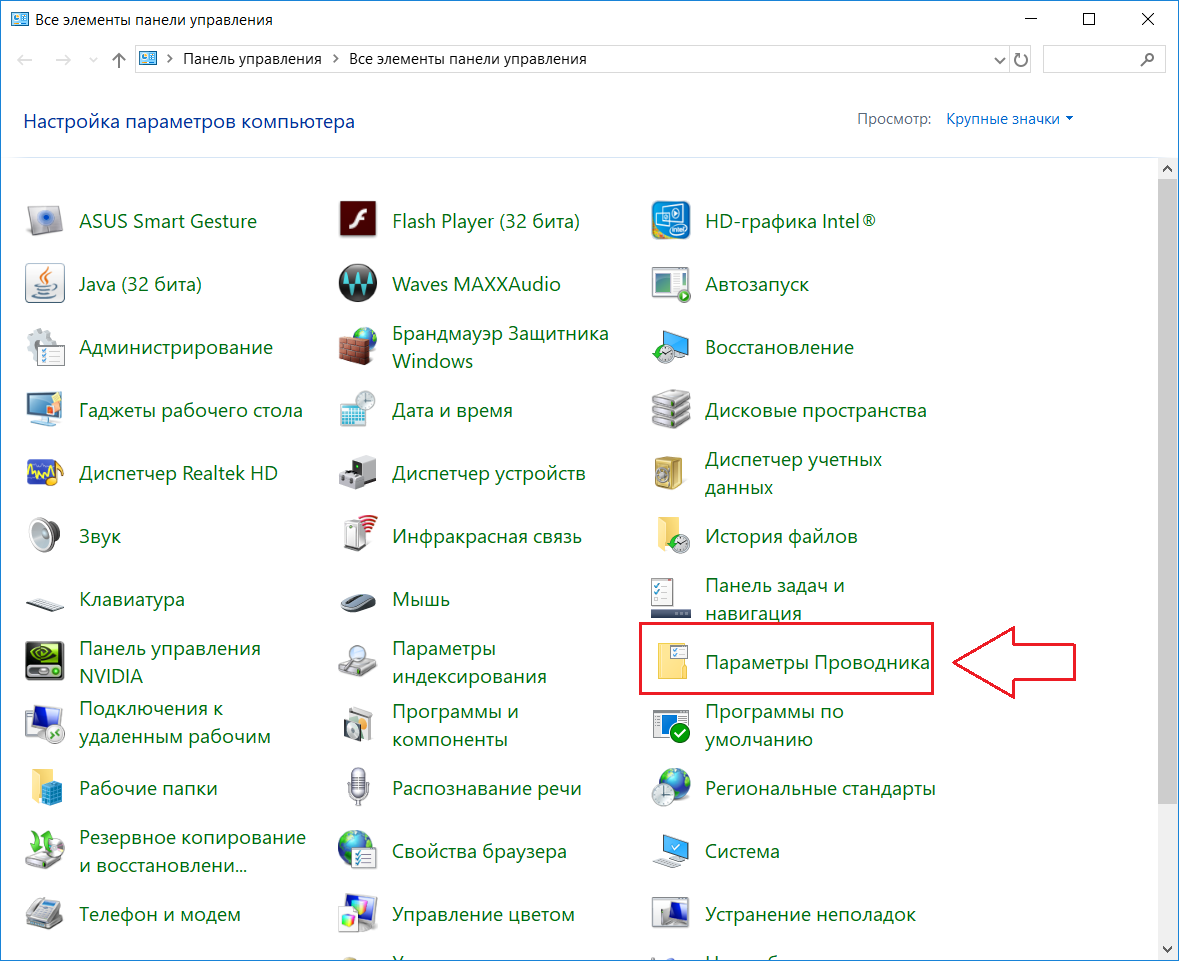Viewport: 1179px width, 961px height.
Task: Open the Параметры индексирования icon
Action: point(358,662)
